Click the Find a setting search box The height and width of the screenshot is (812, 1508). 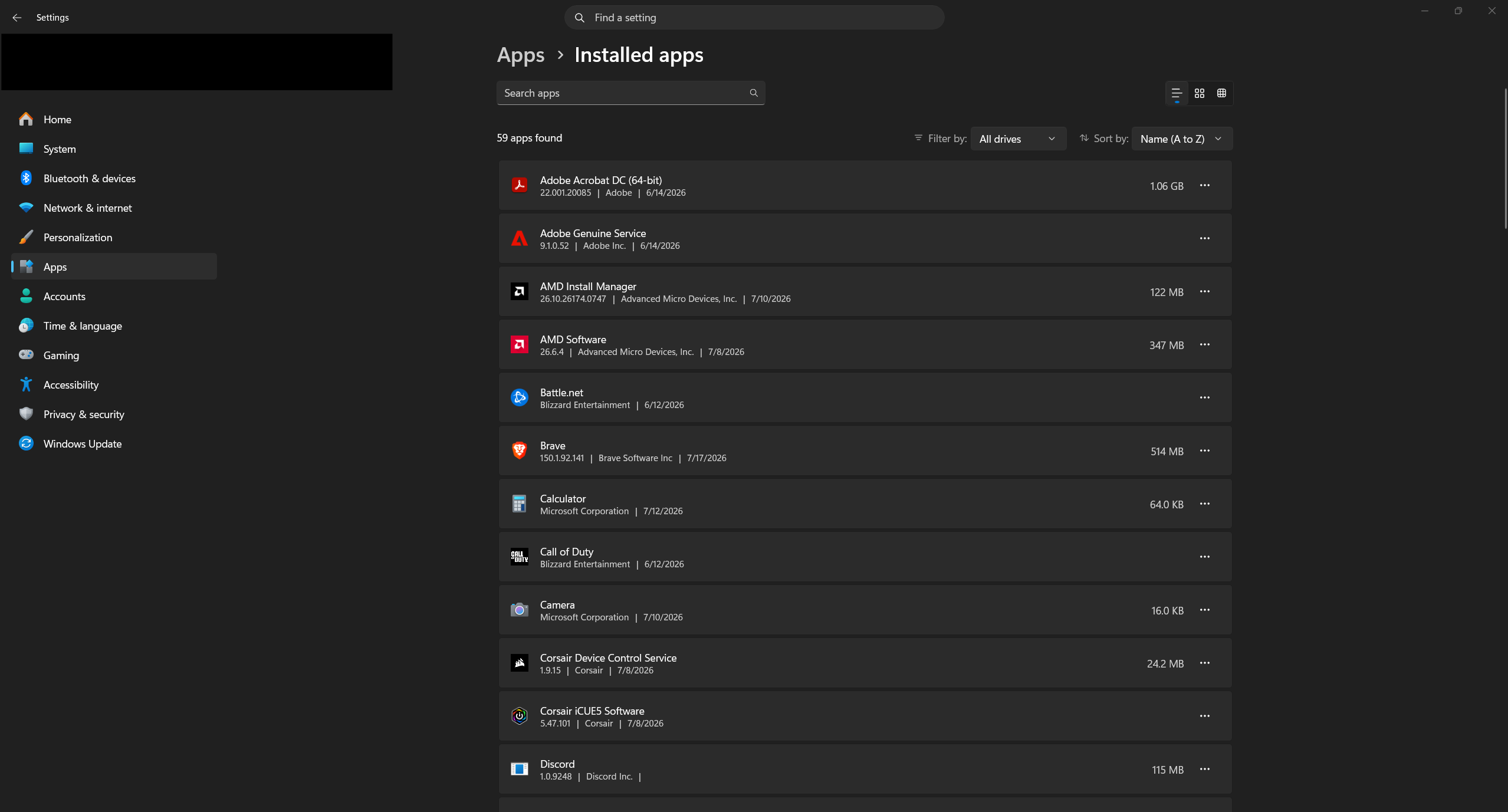(x=754, y=18)
